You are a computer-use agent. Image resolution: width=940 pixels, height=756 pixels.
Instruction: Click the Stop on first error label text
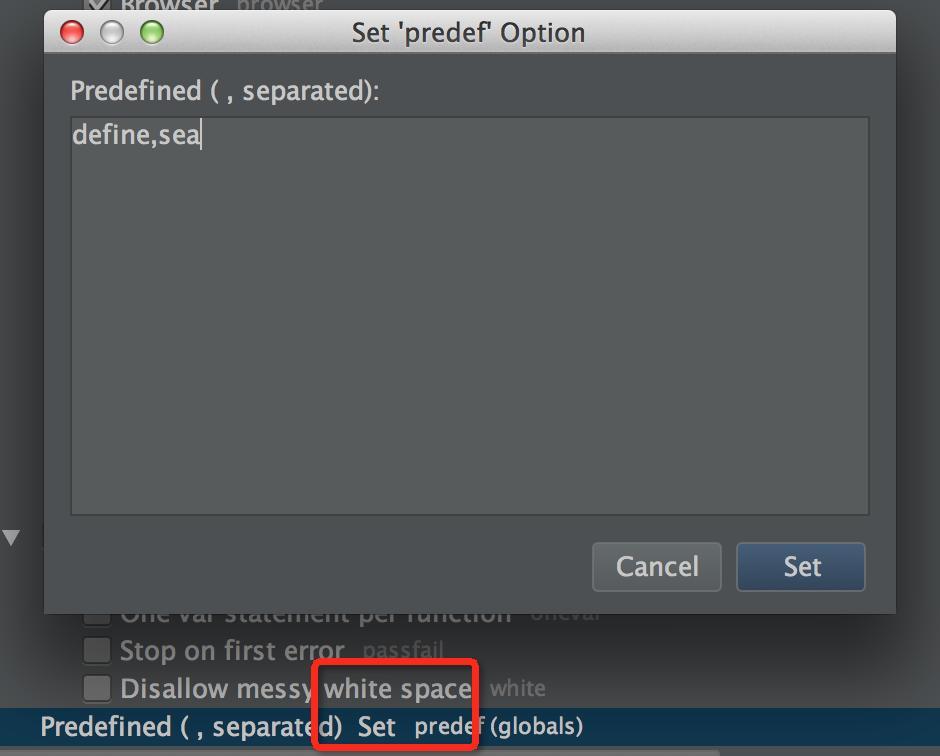[x=232, y=651]
